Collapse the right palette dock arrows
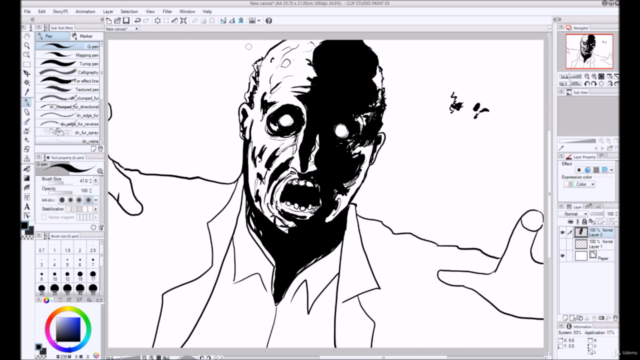Screen dimensions: 640x360 coord(557,19)
